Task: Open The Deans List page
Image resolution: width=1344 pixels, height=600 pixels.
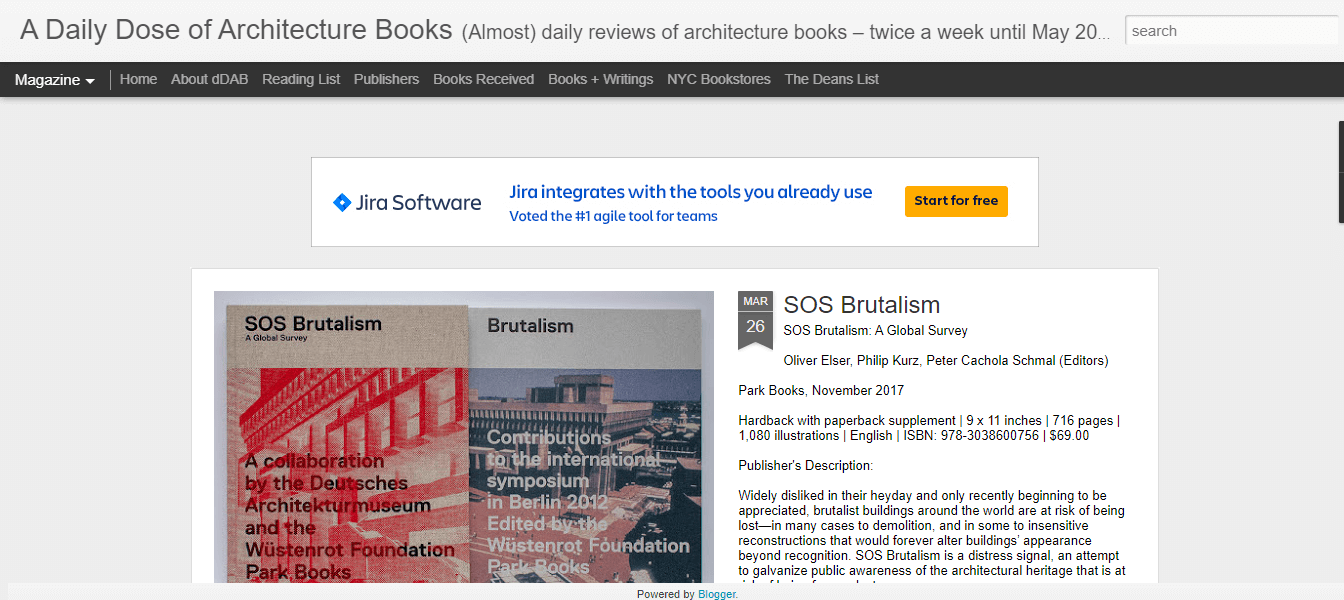Action: (x=831, y=79)
